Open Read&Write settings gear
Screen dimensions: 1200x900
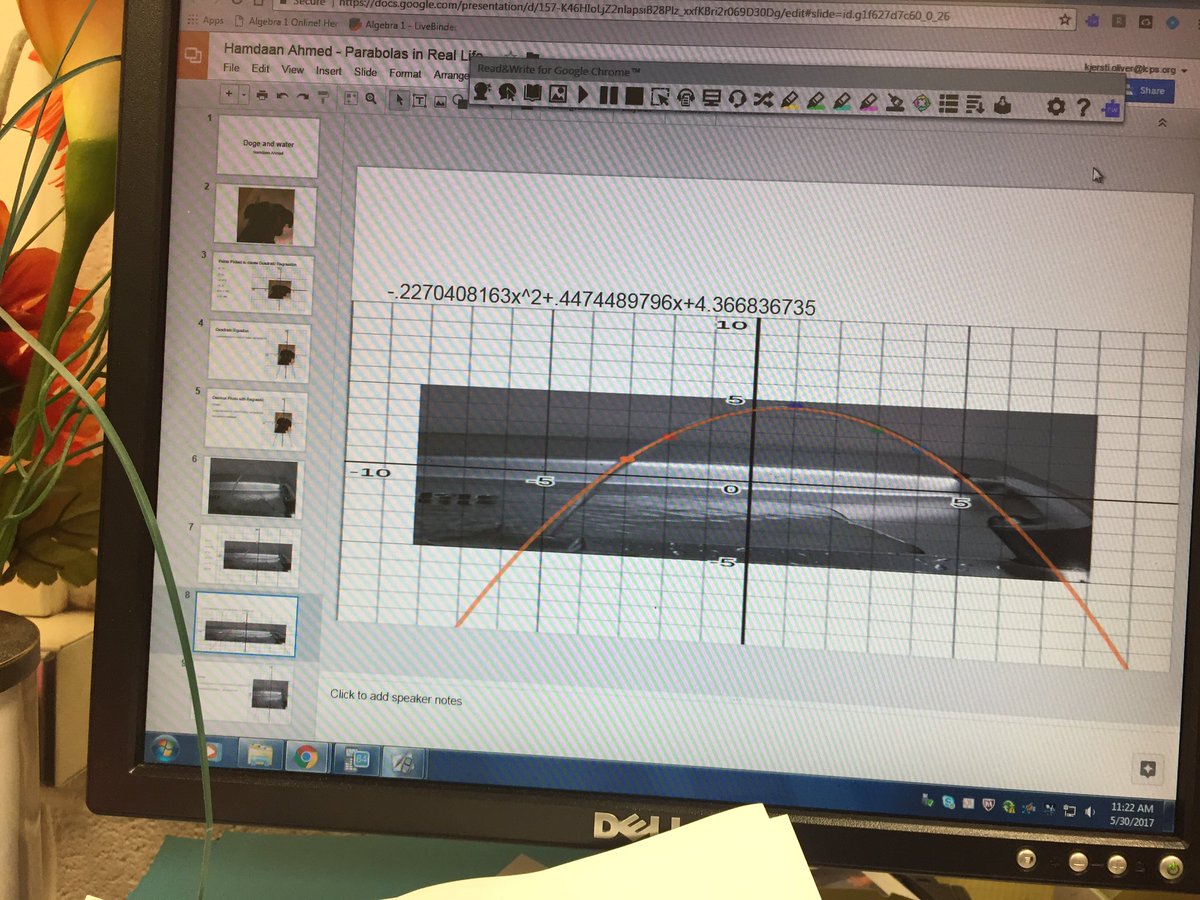[1056, 106]
